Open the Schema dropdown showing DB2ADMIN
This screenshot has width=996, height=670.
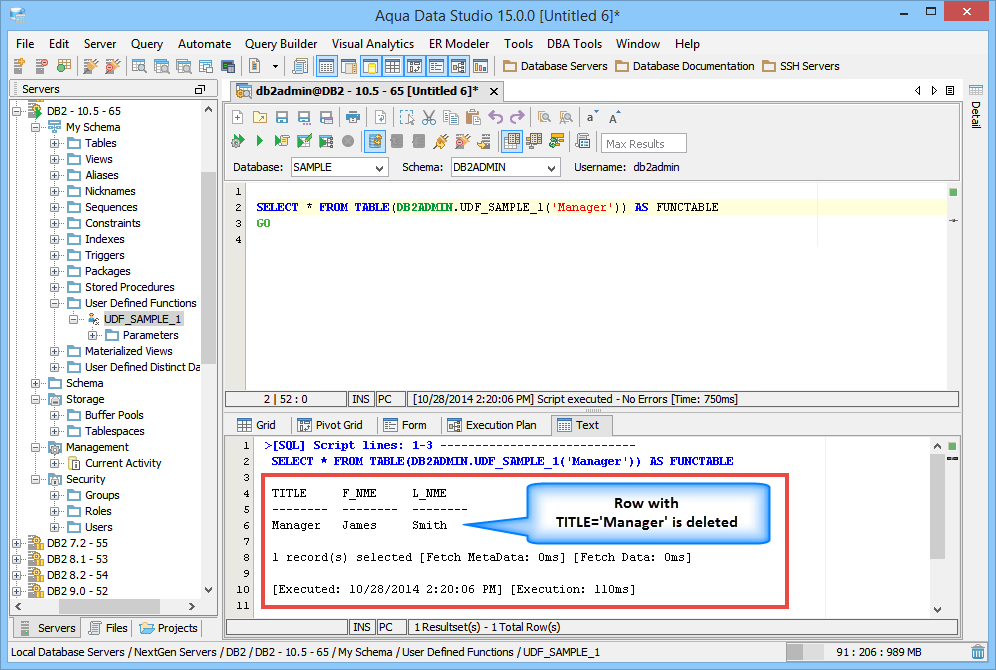click(x=505, y=168)
